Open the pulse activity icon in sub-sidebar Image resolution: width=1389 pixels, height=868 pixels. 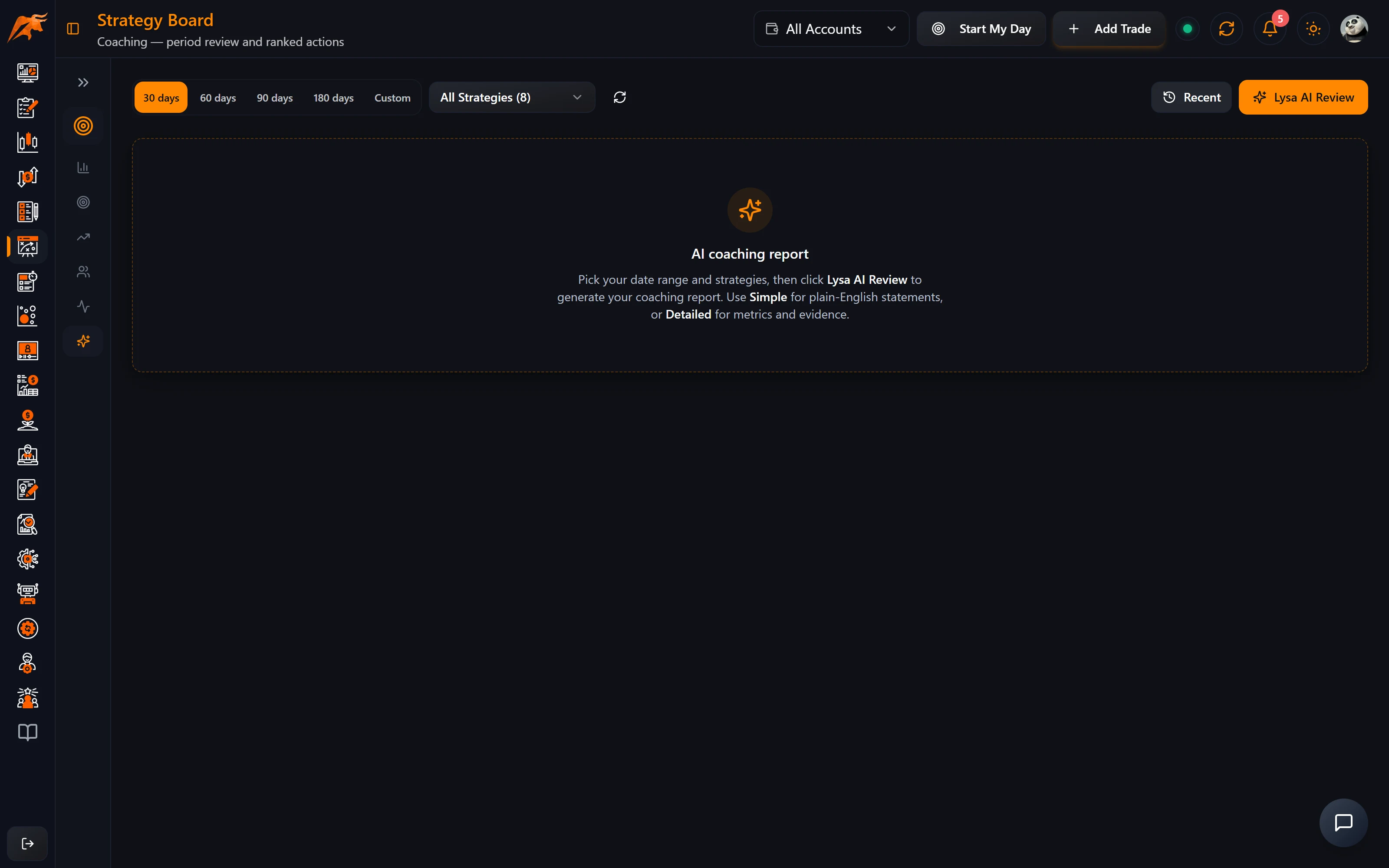tap(83, 306)
